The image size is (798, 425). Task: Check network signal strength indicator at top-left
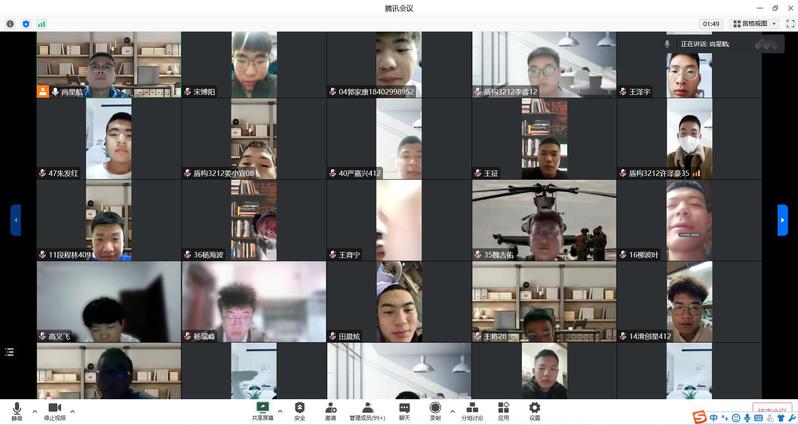click(41, 23)
